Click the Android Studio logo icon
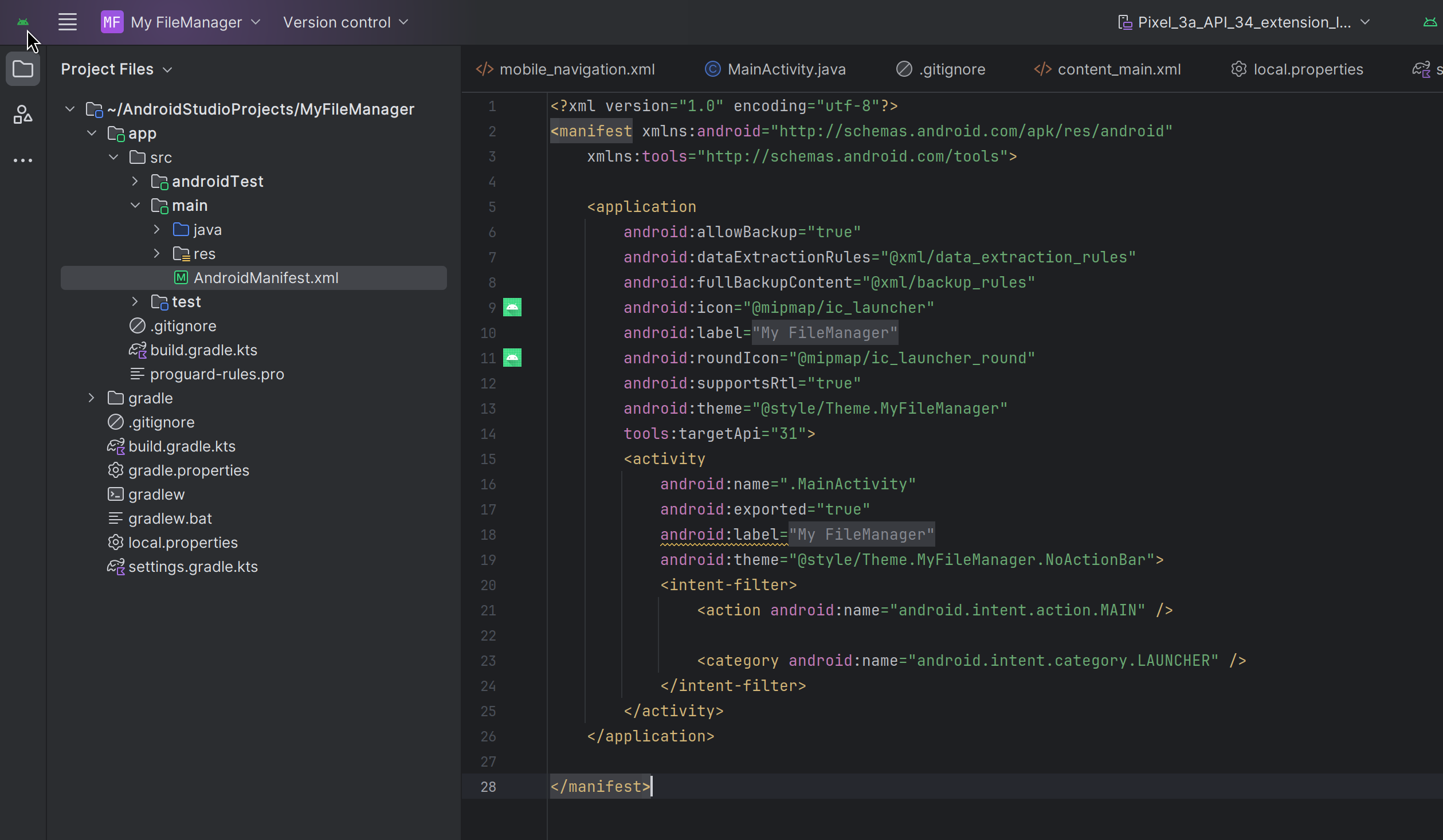This screenshot has width=1443, height=840. point(23,22)
